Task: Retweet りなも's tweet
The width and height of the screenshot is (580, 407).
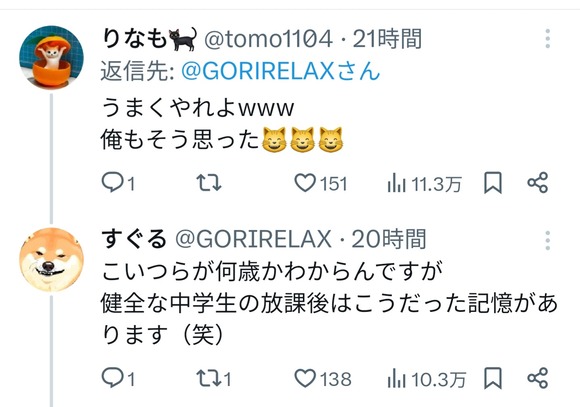Action: 209,183
